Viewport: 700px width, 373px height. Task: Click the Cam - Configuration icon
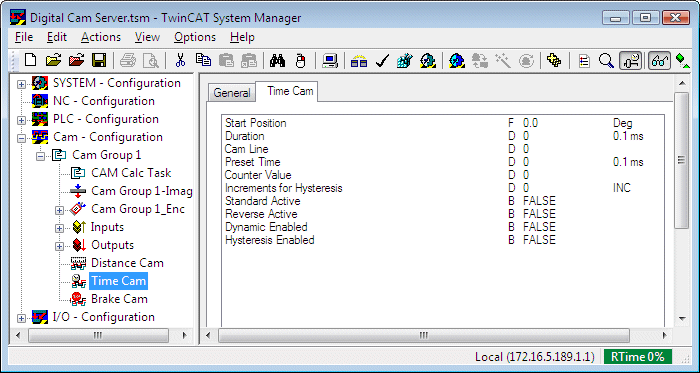(x=40, y=137)
